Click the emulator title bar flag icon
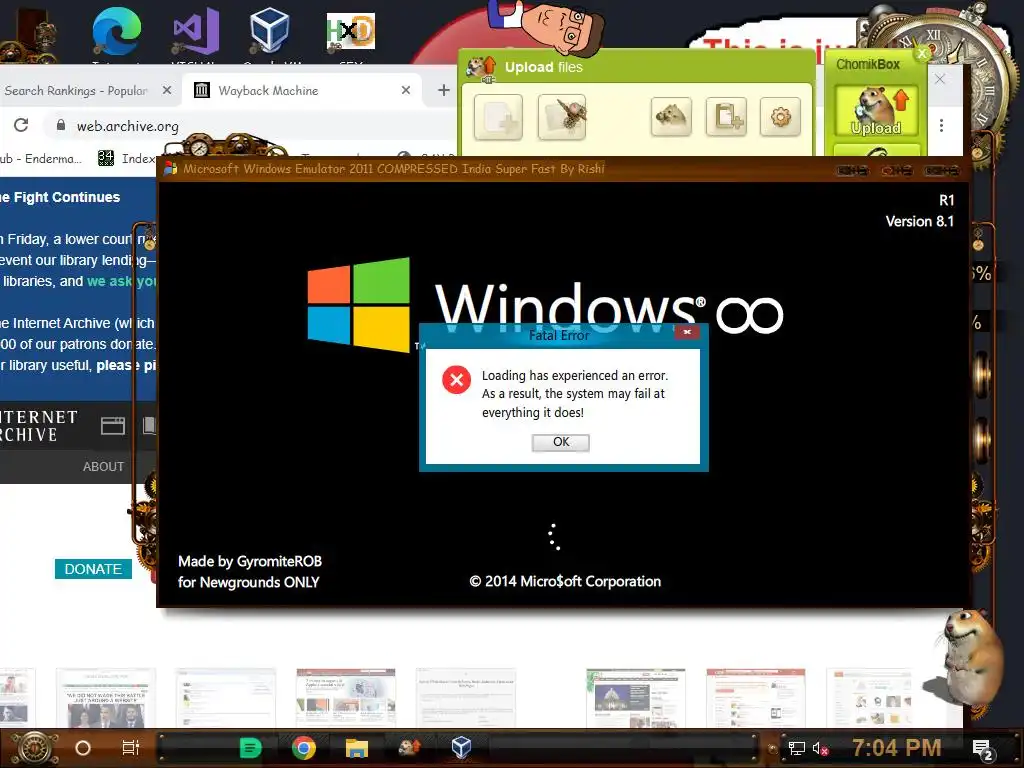Viewport: 1024px width, 768px height. coord(170,169)
